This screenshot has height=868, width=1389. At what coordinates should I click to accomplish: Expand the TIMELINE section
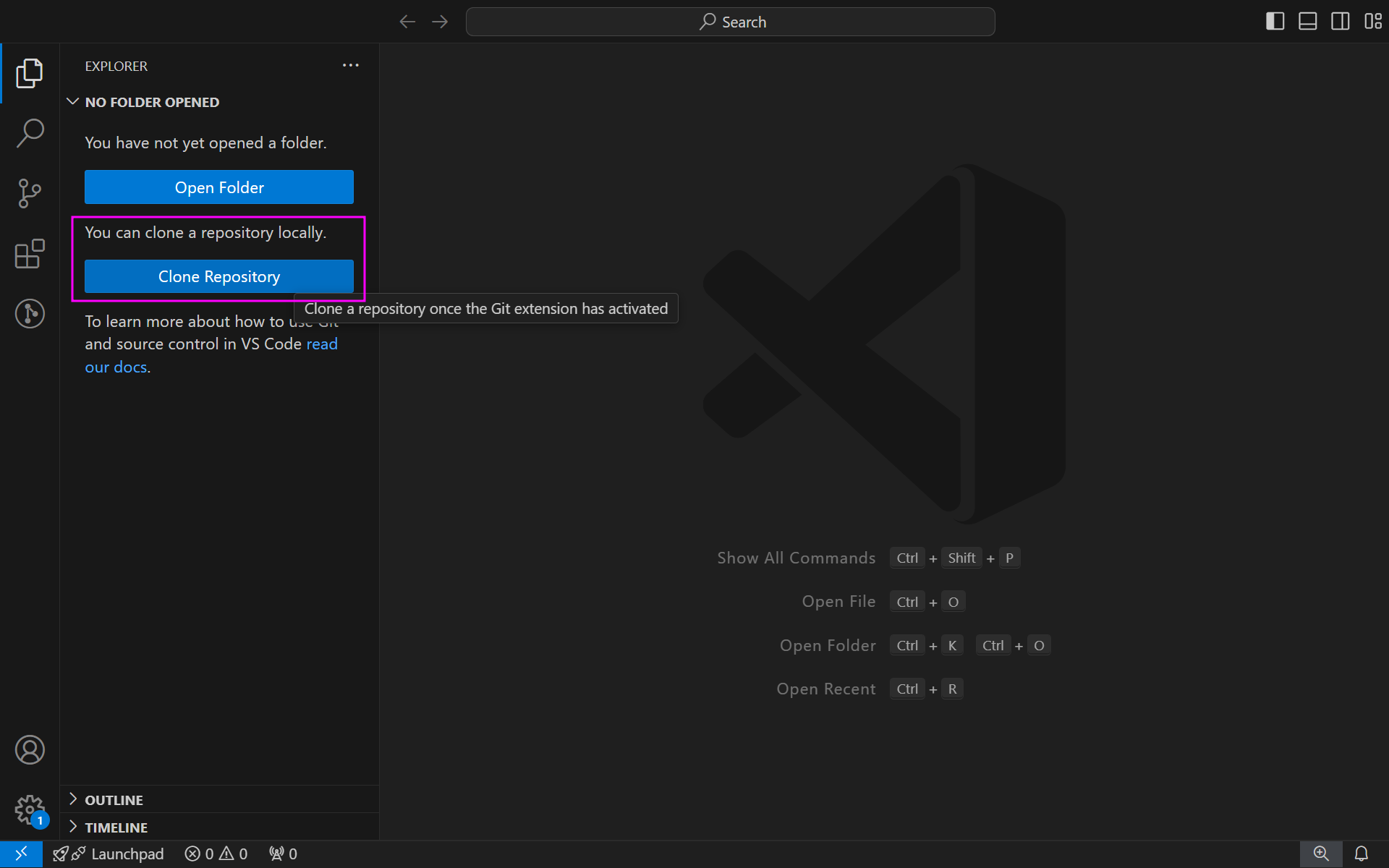(219, 827)
